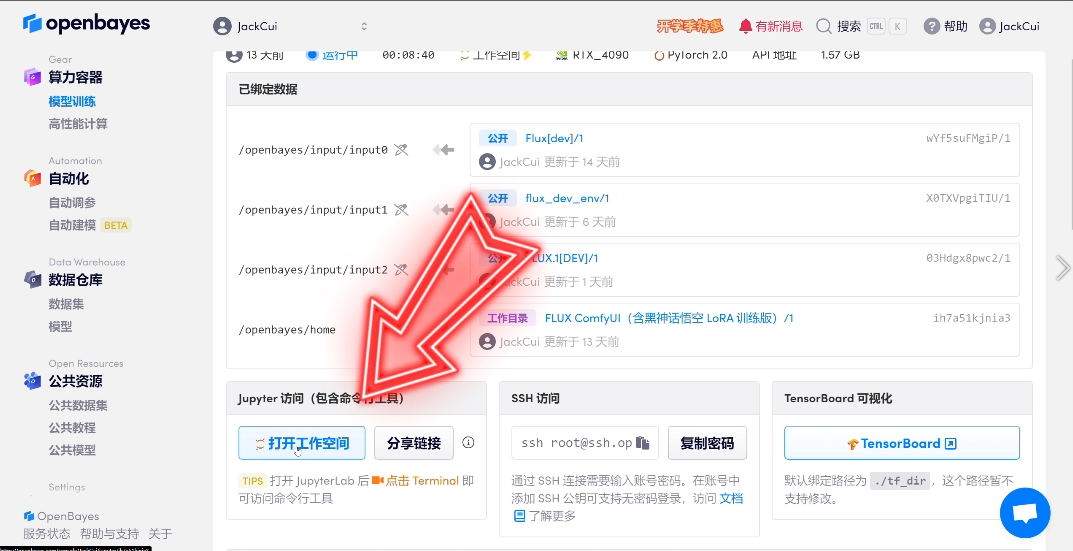This screenshot has width=1073, height=551.
Task: Click the 帮助 label in the top bar
Action: click(x=955, y=26)
